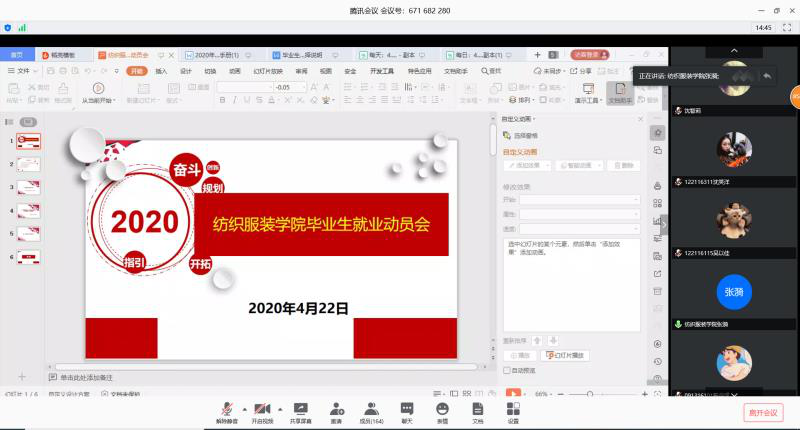
Task: Open the Share Screen option
Action: (300, 410)
